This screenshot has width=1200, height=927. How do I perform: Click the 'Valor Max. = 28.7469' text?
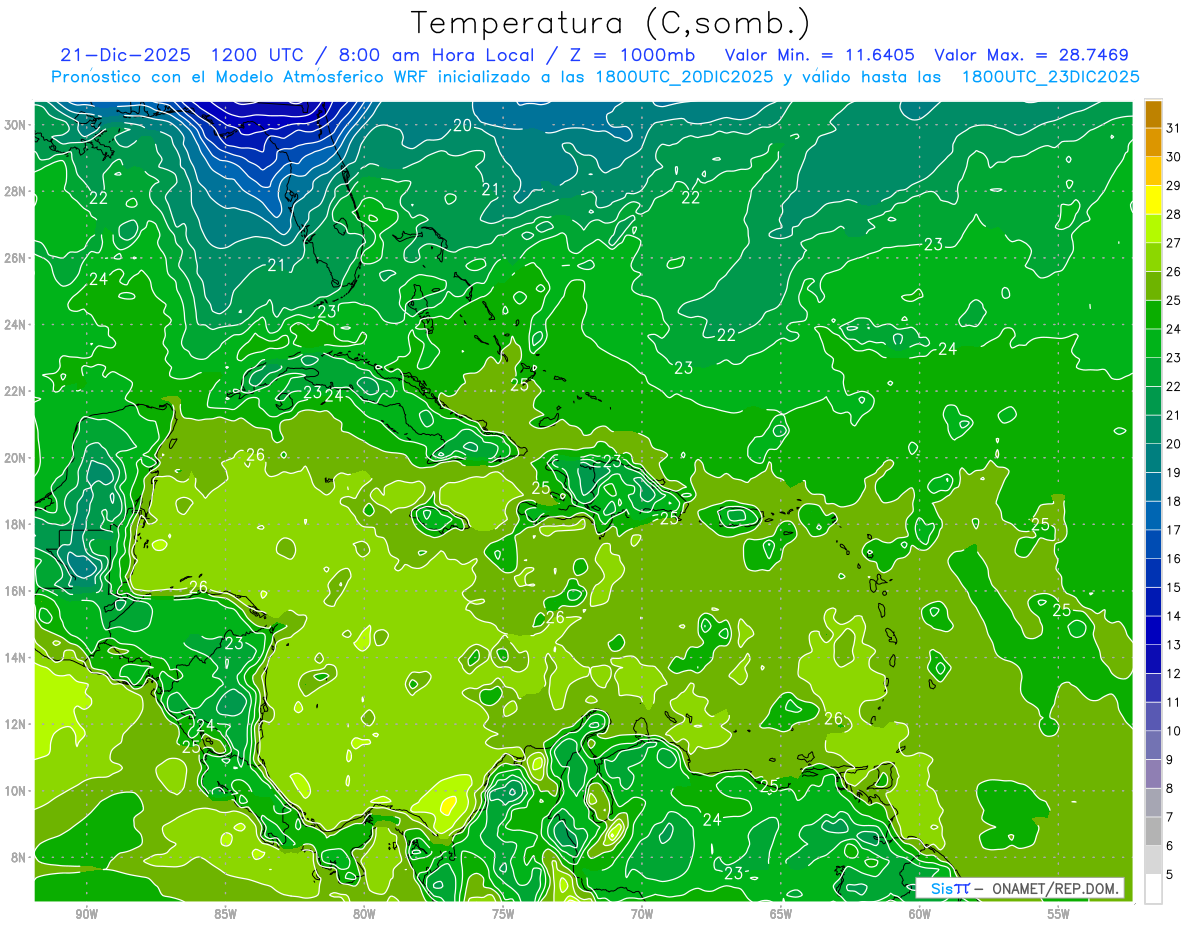[1031, 55]
